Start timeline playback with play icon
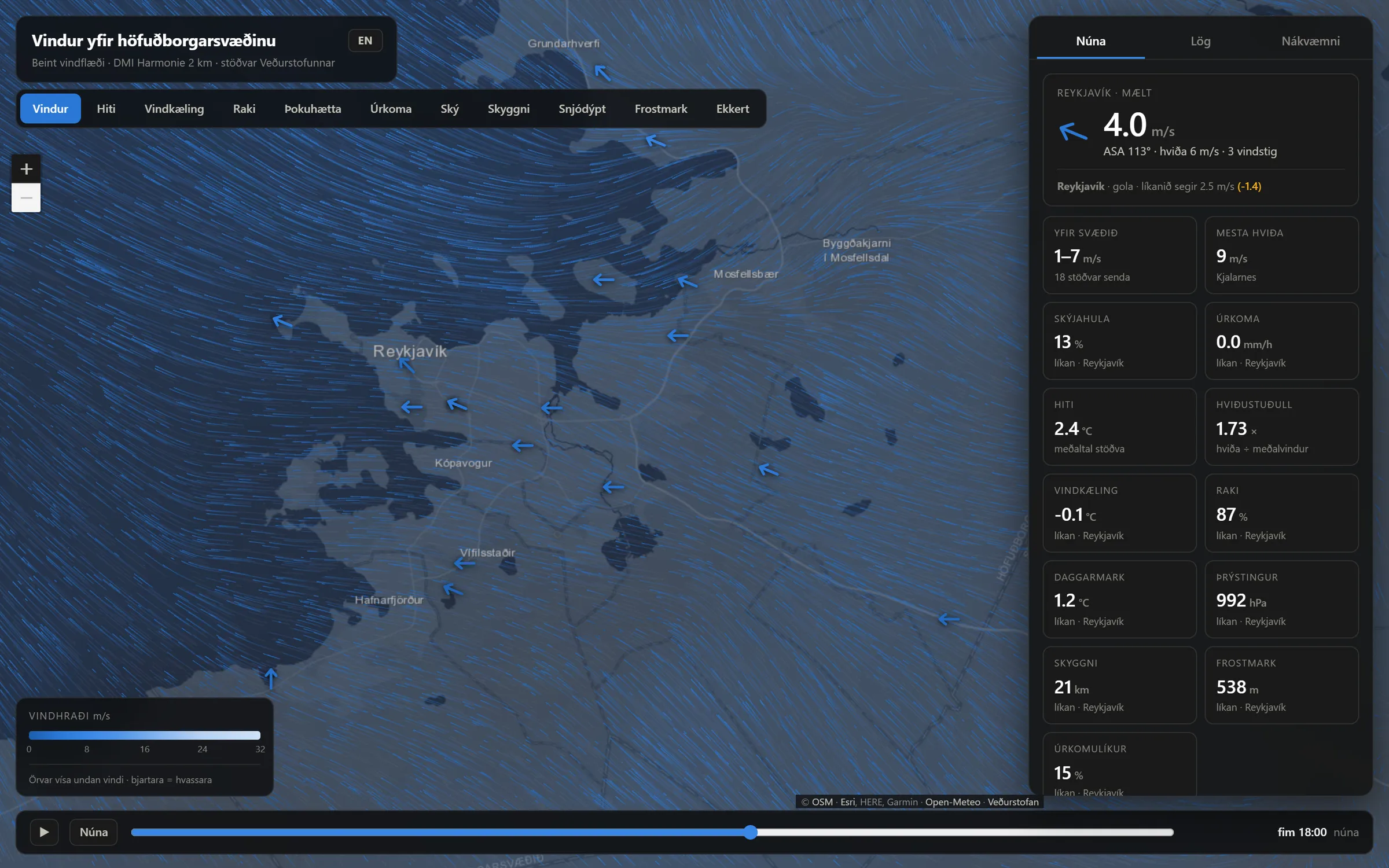Image resolution: width=1389 pixels, height=868 pixels. (x=44, y=832)
